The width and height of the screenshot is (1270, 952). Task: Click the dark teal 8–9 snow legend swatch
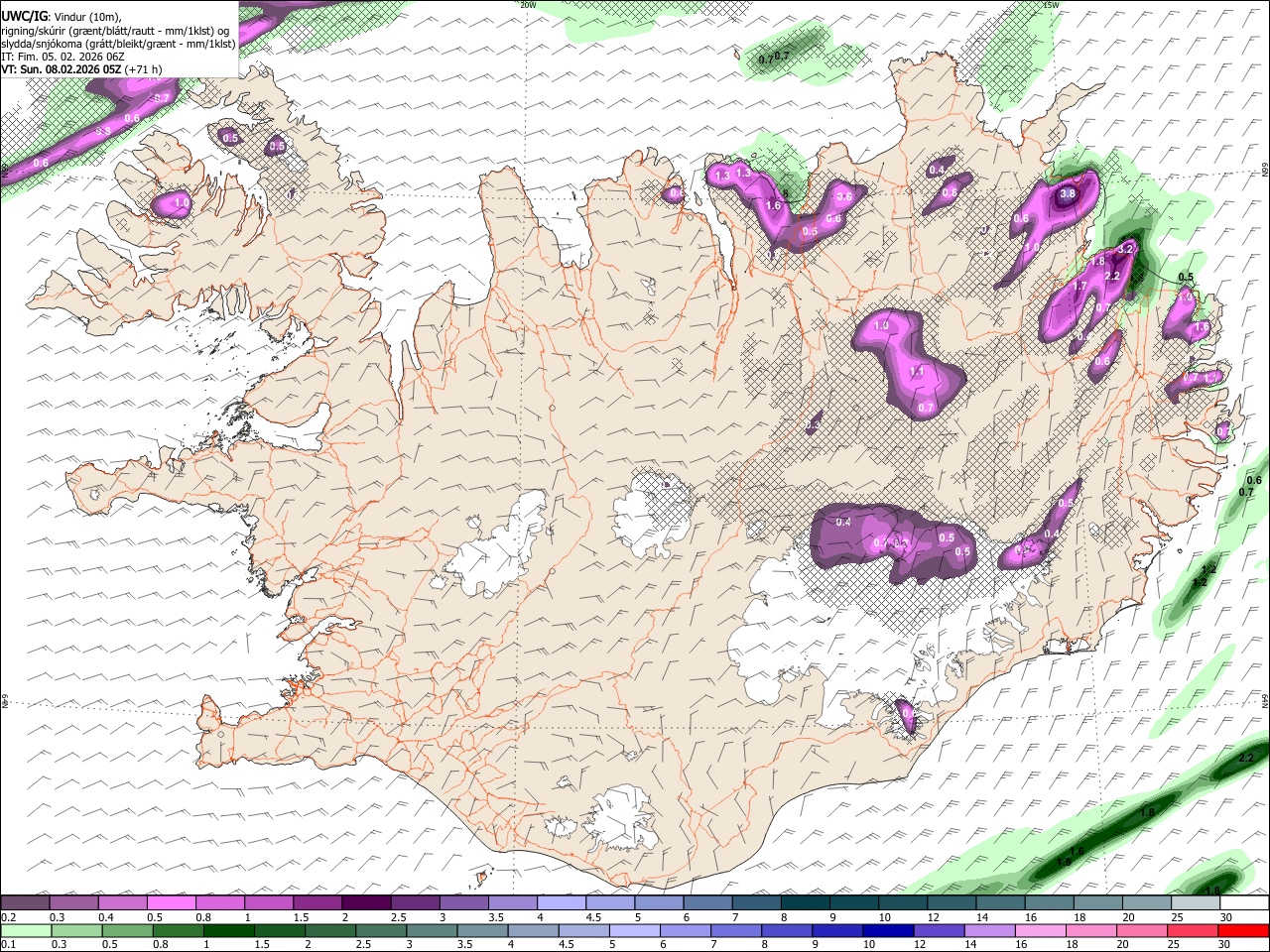807,902
